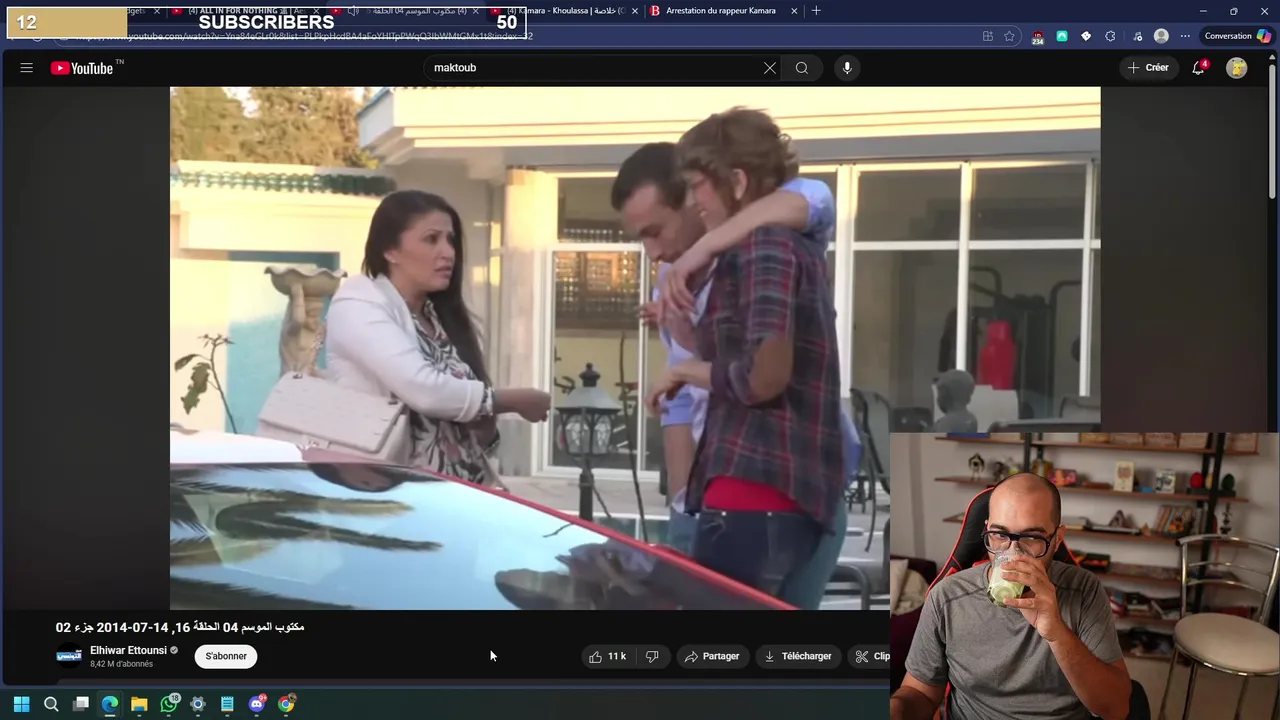Viewport: 1280px width, 720px height.
Task: Open a new browser tab
Action: pos(816,11)
